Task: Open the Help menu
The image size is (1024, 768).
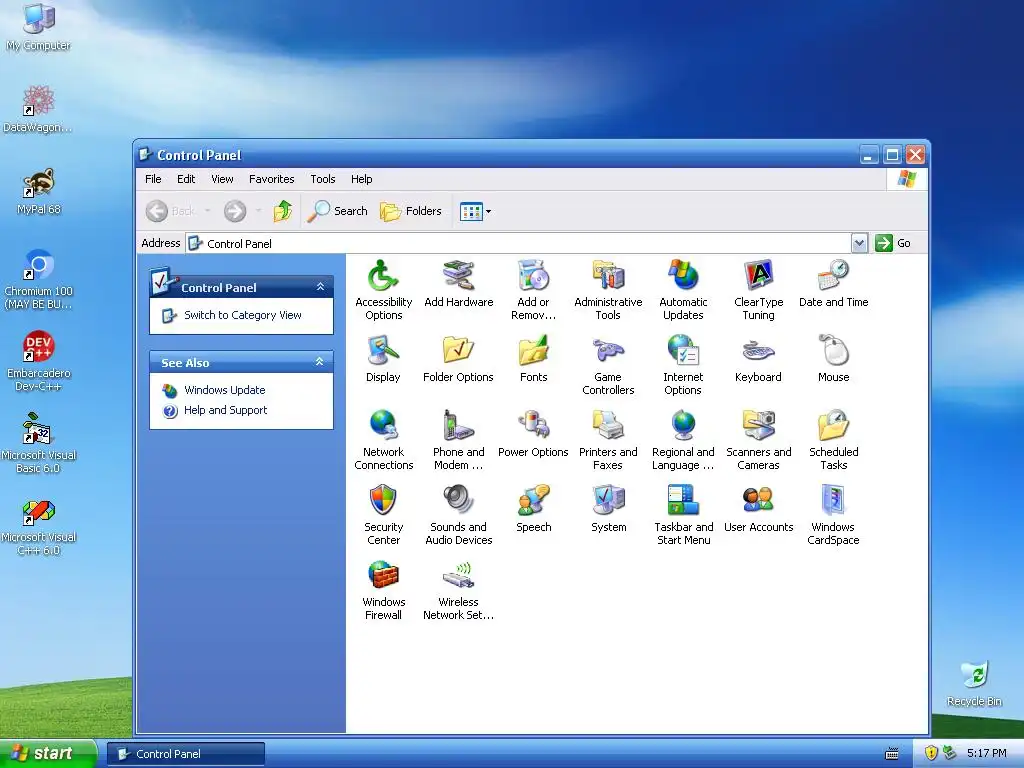Action: point(361,179)
